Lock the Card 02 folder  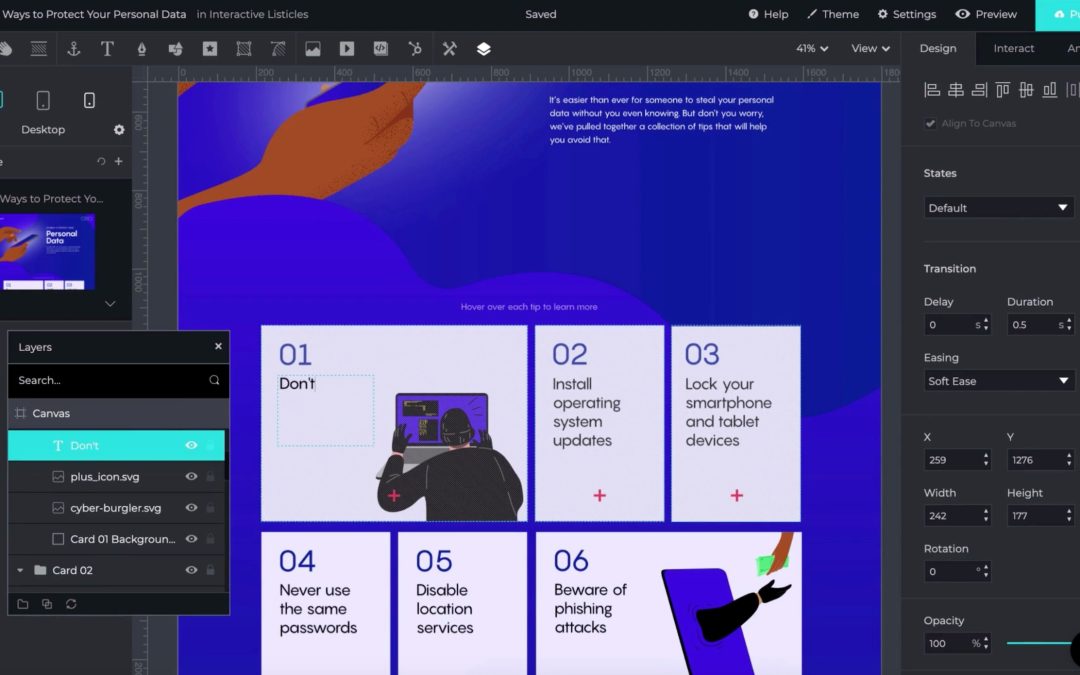pyautogui.click(x=210, y=570)
